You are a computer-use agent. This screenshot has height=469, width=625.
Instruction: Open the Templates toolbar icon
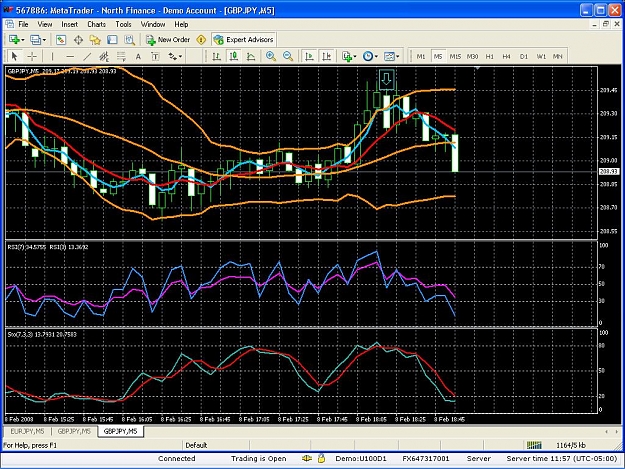389,56
